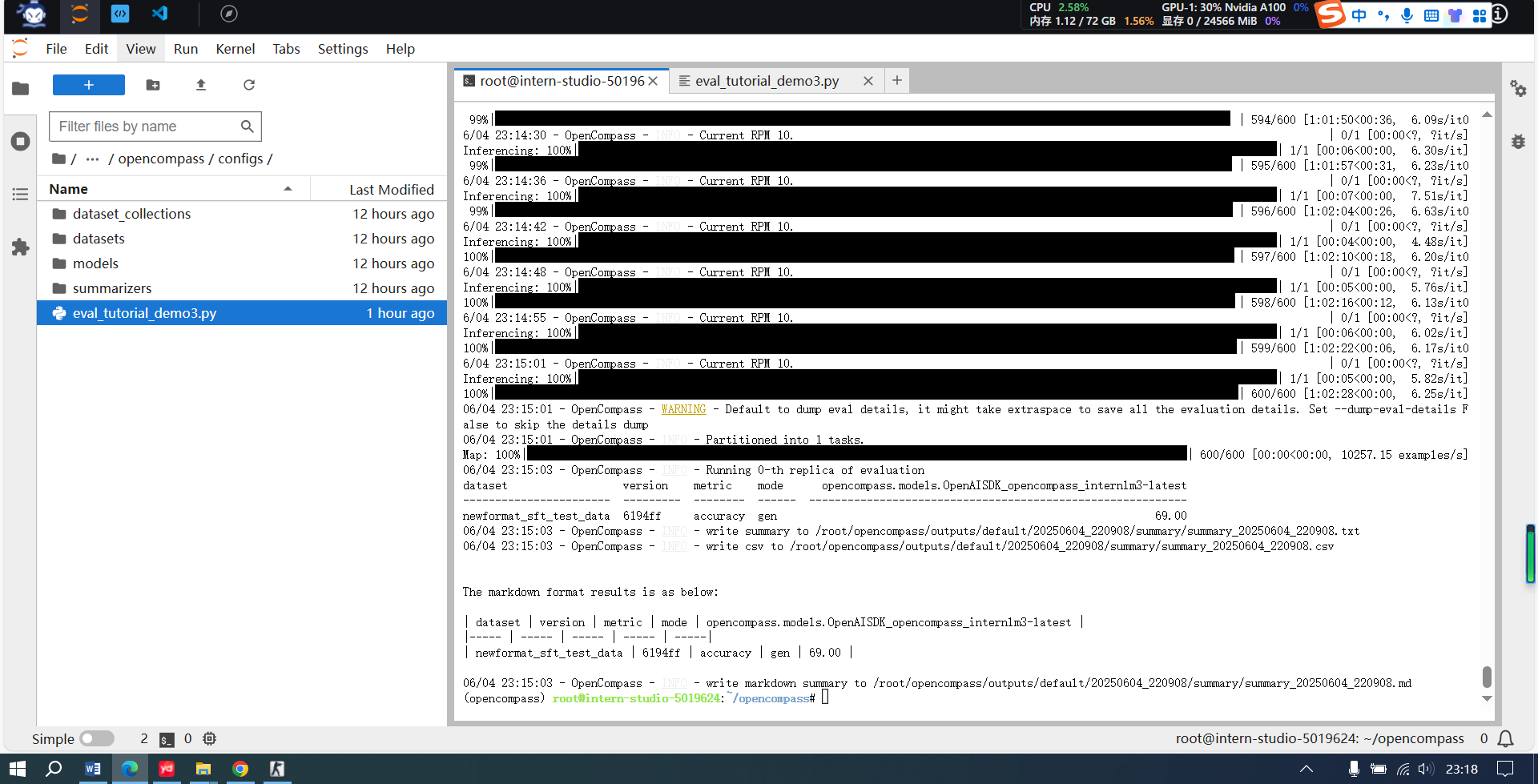This screenshot has height=784, width=1538.
Task: Open the 中 input language indicator menu
Action: point(1359,15)
